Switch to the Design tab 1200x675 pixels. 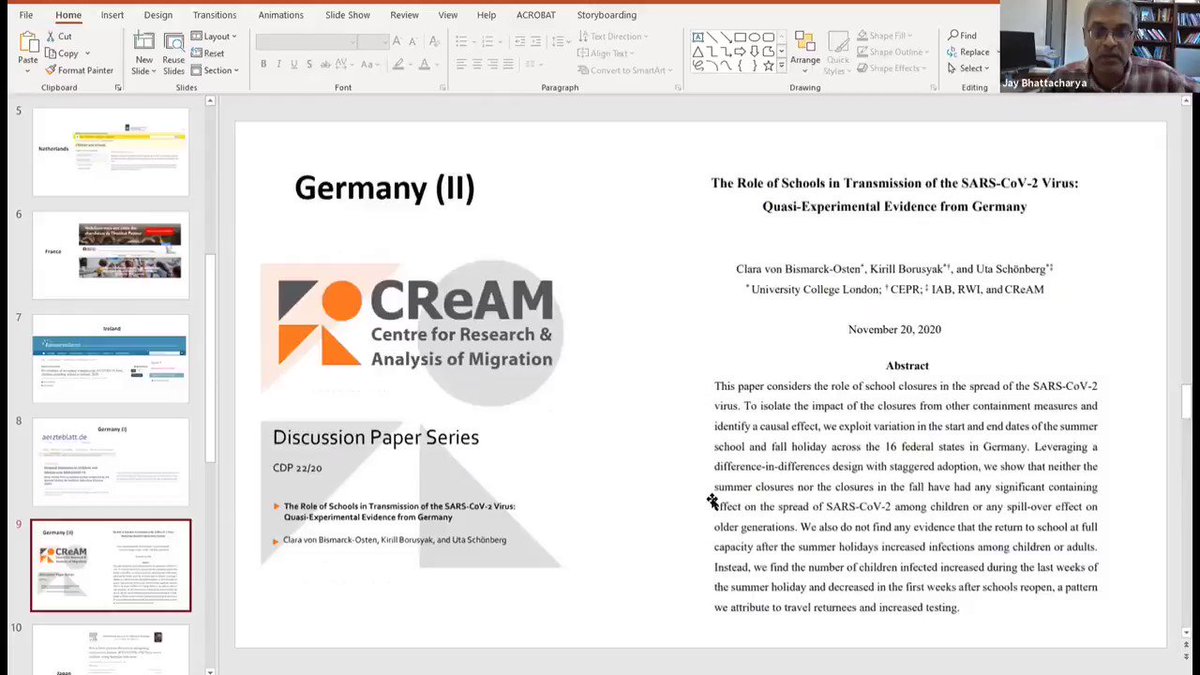click(x=158, y=15)
